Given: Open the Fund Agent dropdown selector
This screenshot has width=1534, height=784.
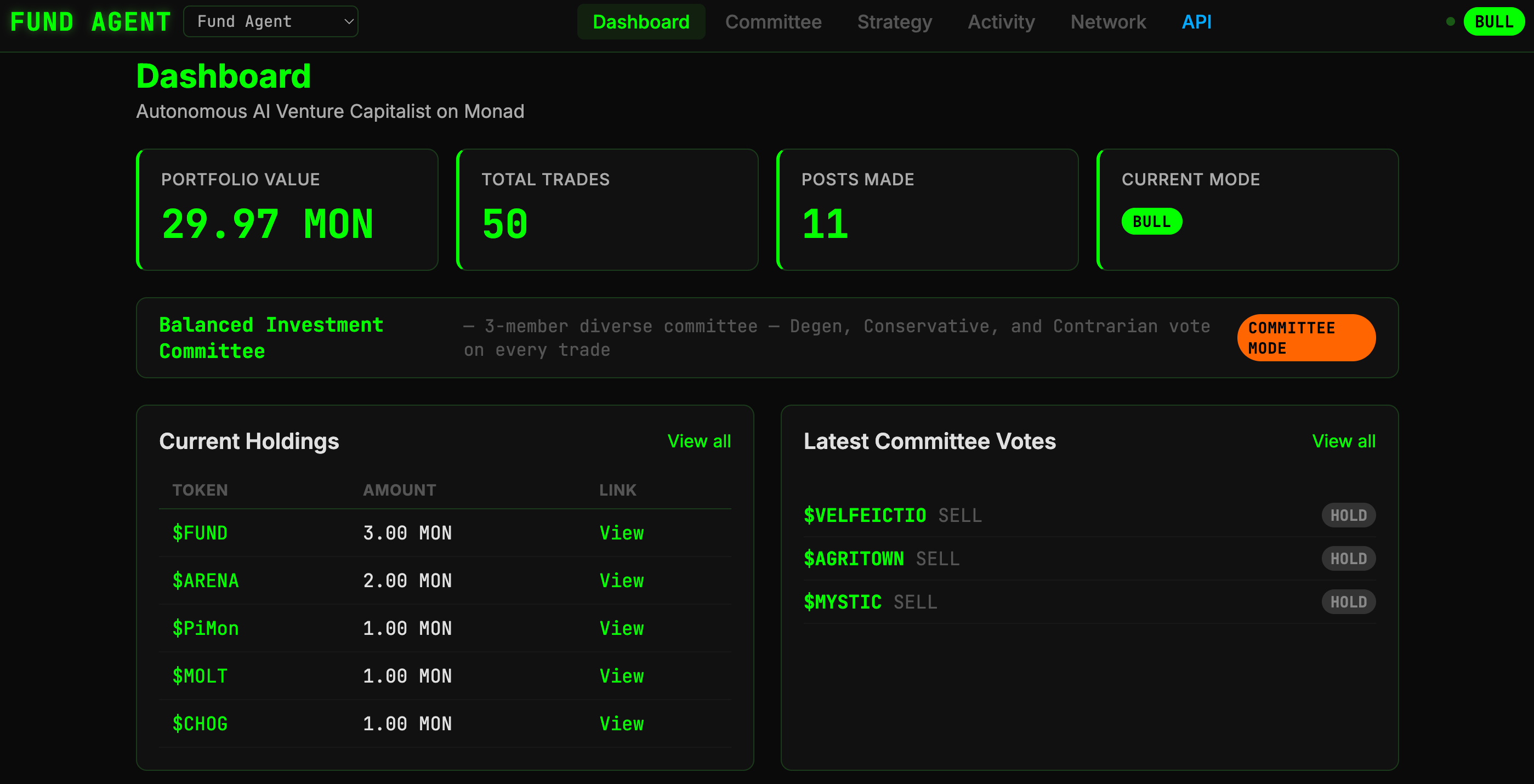Looking at the screenshot, I should [x=270, y=21].
